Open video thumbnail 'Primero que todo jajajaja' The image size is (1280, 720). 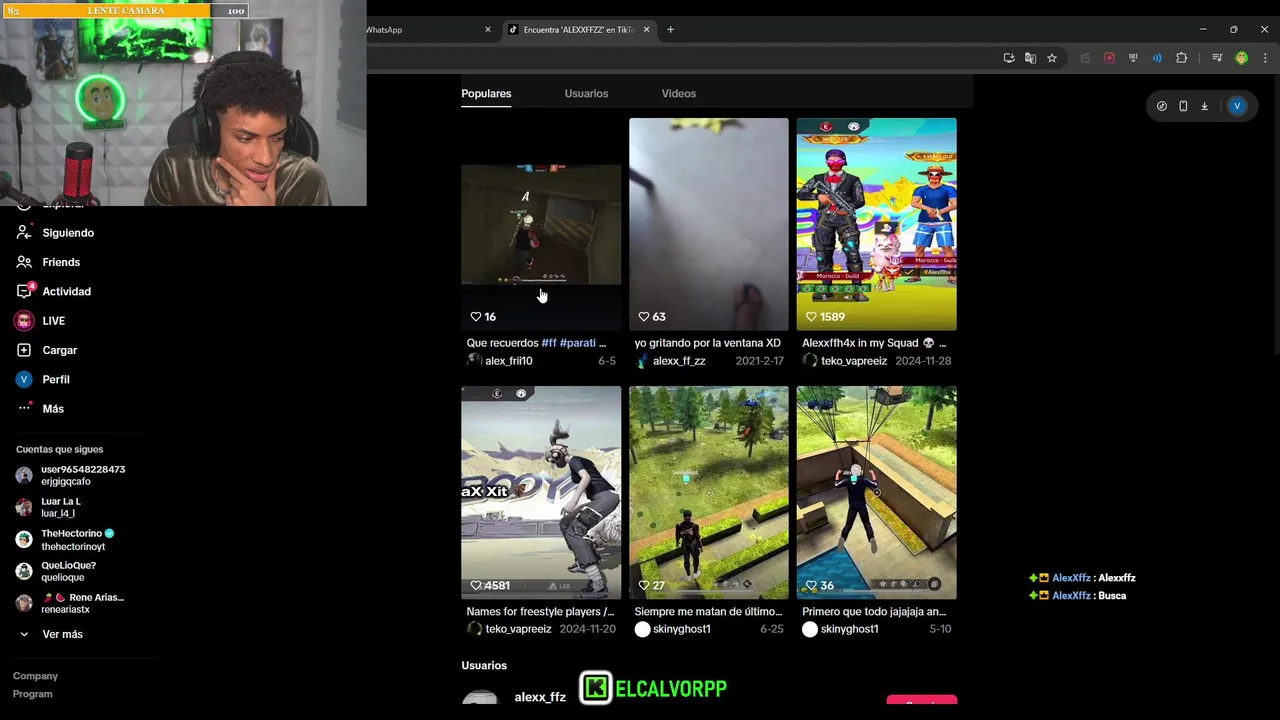click(x=876, y=492)
